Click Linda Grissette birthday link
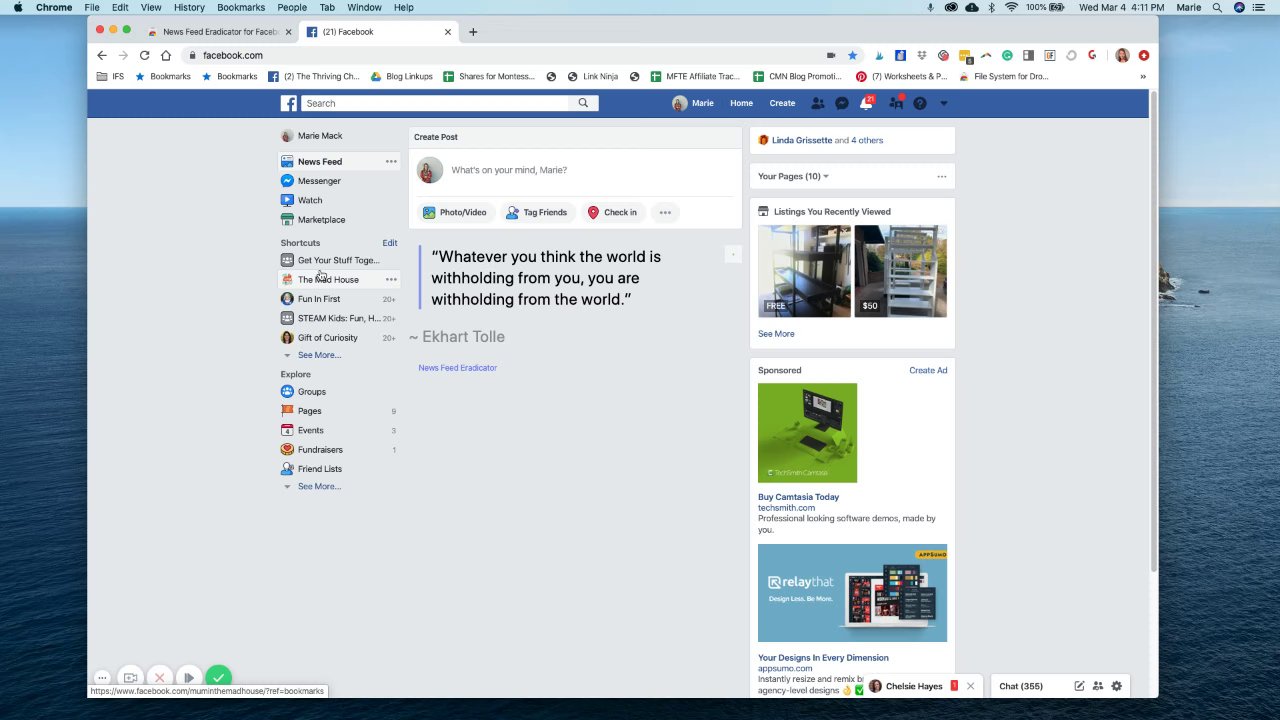This screenshot has height=720, width=1280. (802, 140)
